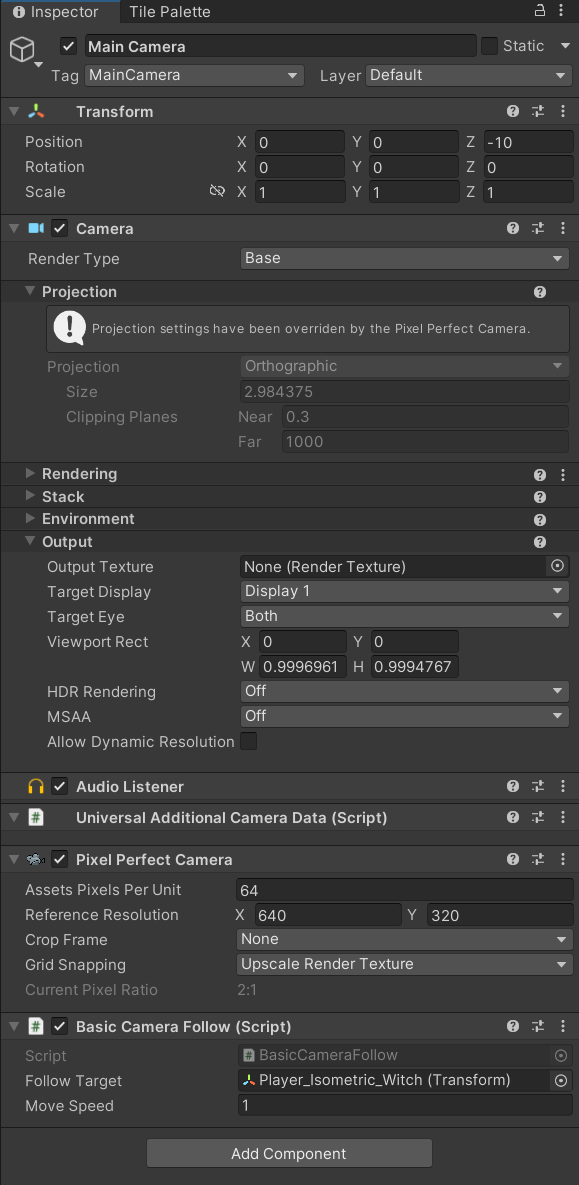
Task: Open the Grid Snapping dropdown
Action: (404, 965)
